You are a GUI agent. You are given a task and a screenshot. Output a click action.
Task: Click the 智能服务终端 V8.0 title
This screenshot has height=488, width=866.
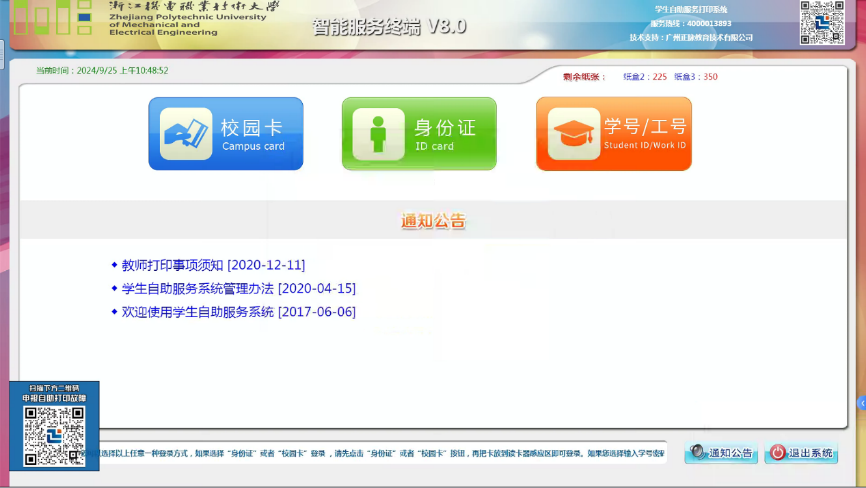point(389,27)
